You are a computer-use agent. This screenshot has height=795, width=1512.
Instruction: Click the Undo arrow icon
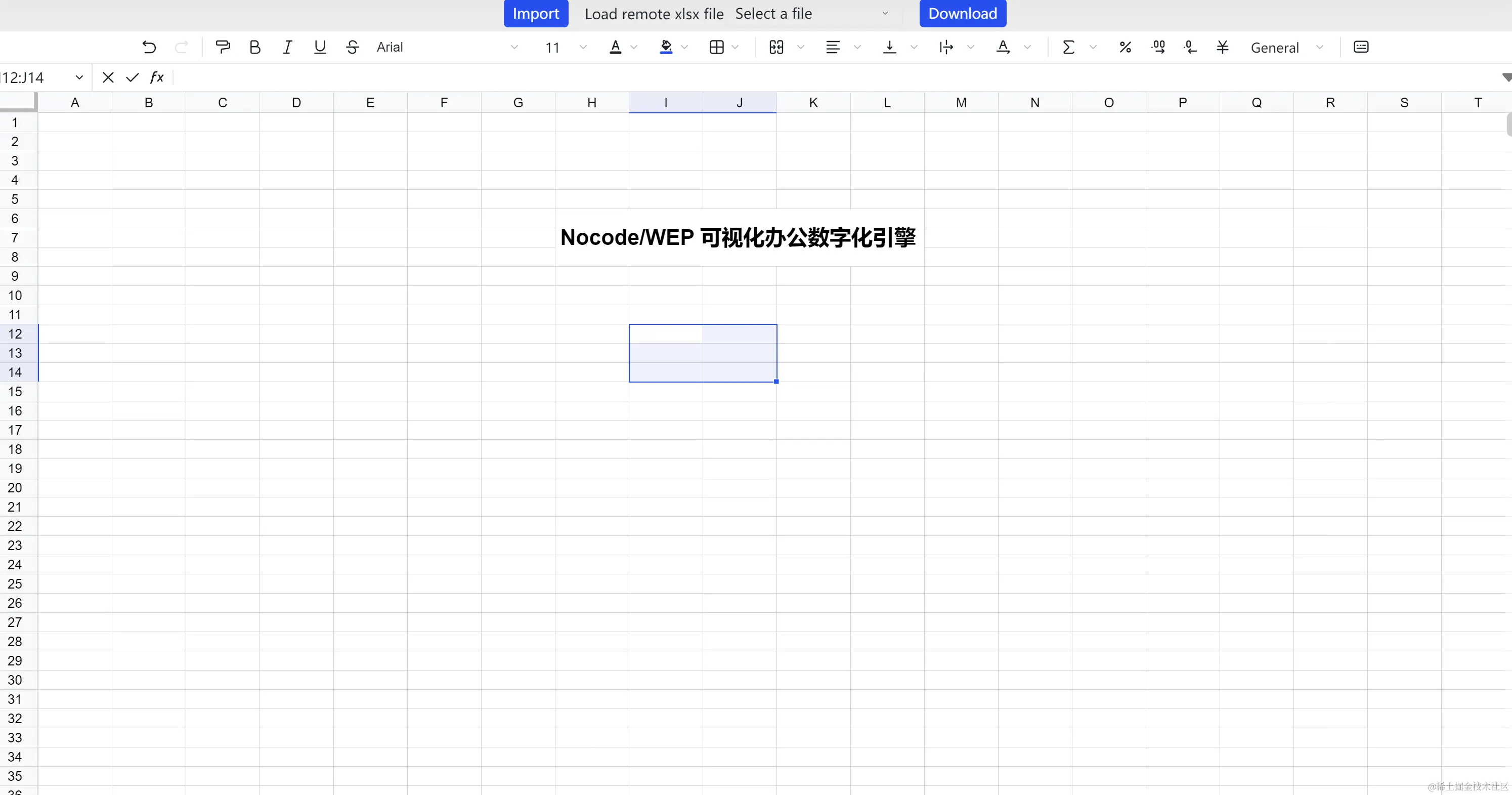click(149, 47)
